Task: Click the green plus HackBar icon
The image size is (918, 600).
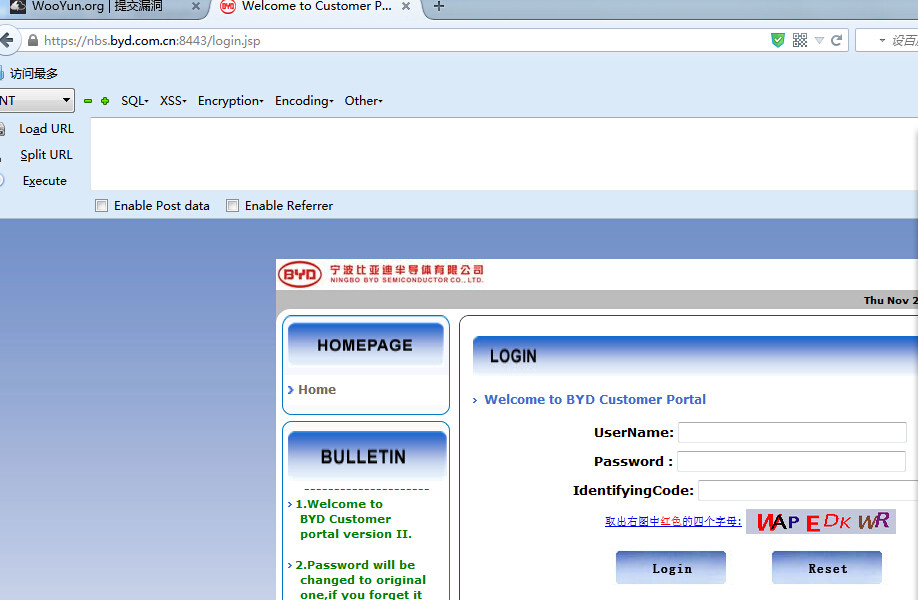Action: click(x=105, y=101)
